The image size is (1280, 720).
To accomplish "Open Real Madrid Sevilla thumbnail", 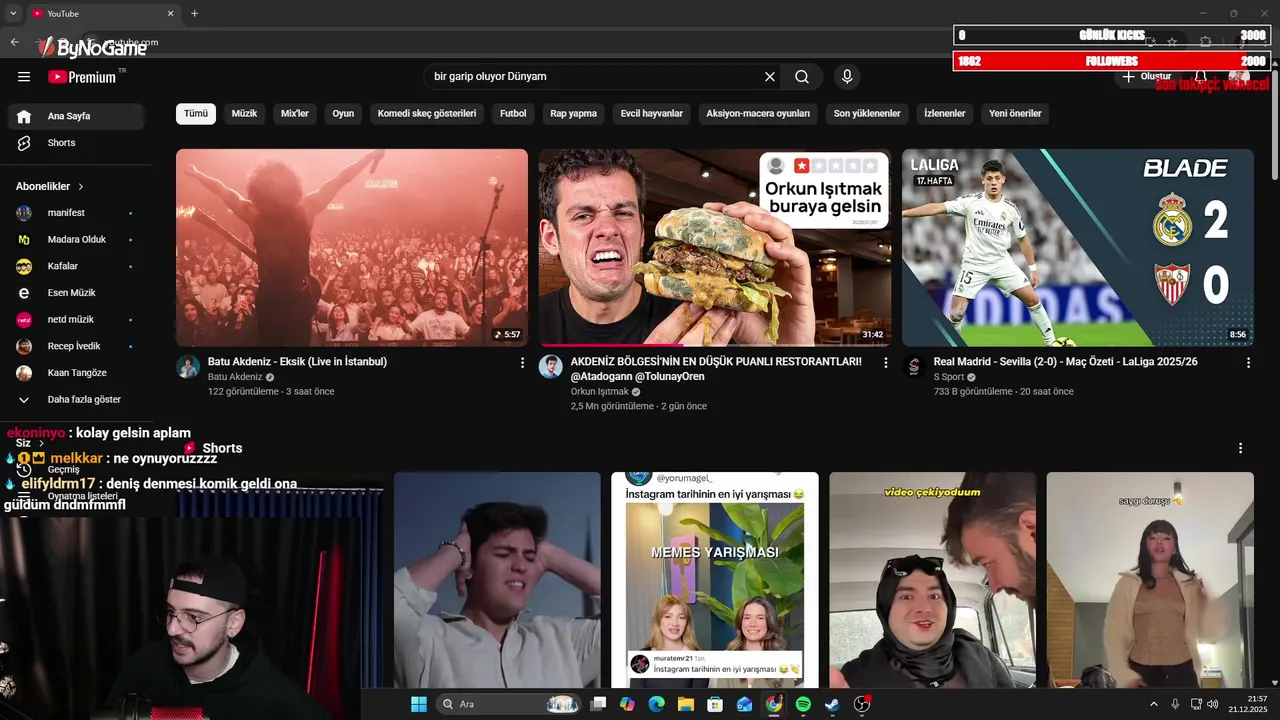I will click(1078, 248).
